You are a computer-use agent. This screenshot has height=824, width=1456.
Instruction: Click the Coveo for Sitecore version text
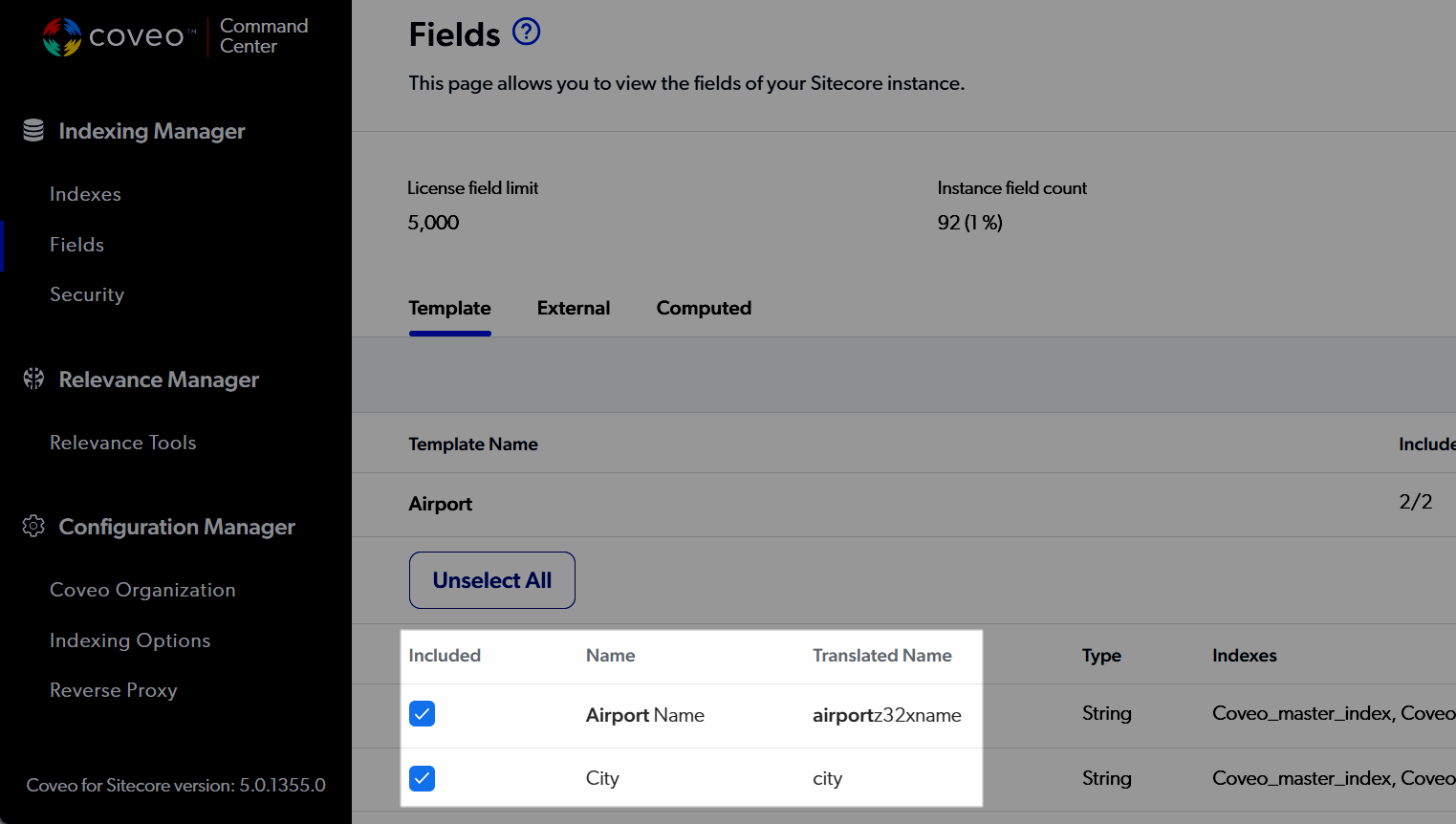[x=176, y=786]
